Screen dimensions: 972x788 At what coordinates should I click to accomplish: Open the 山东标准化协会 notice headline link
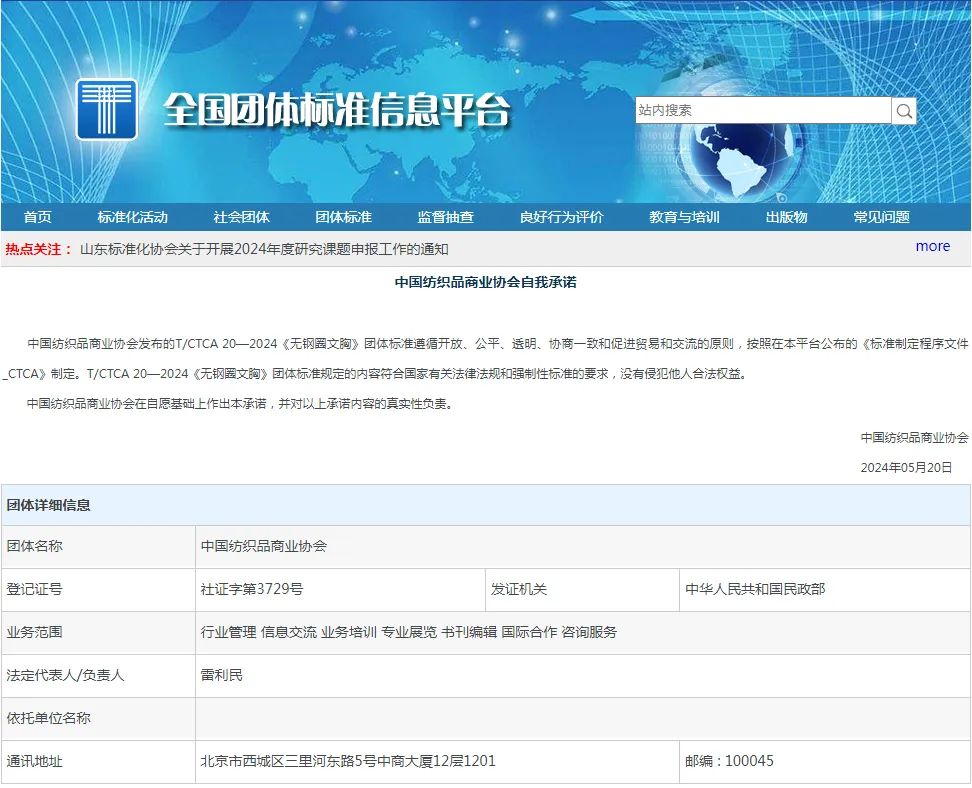[x=264, y=249]
